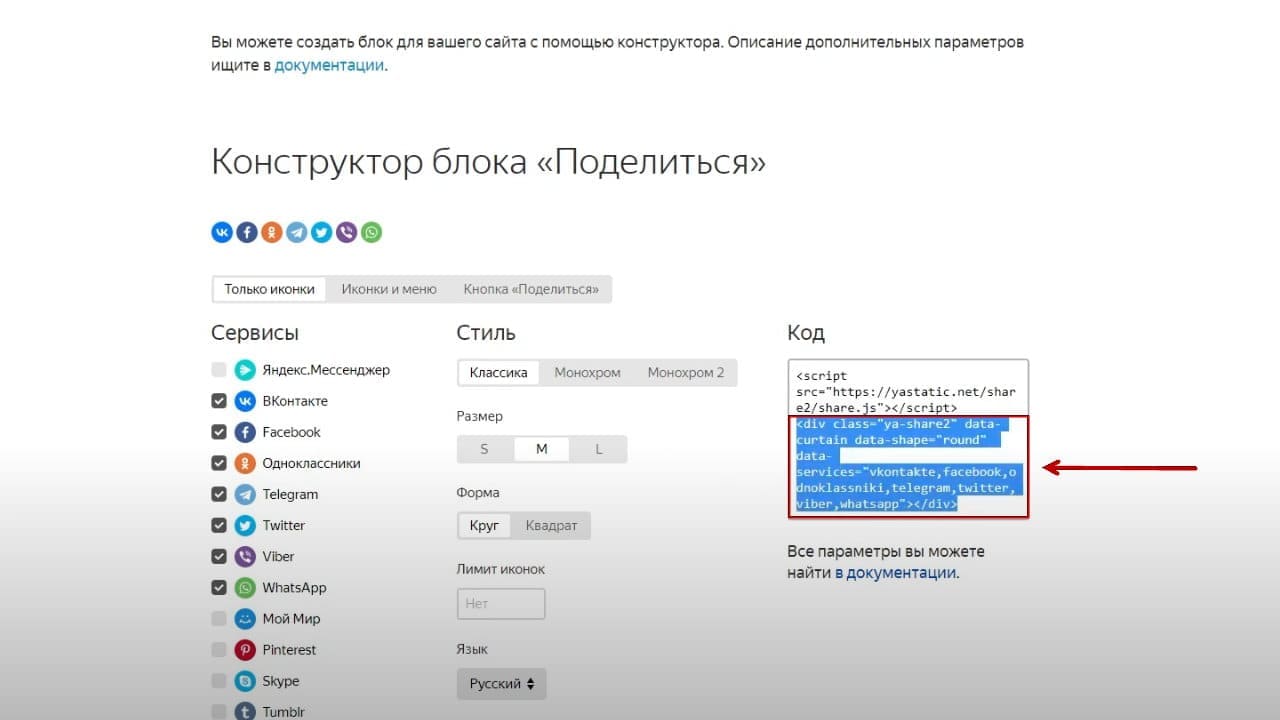1280x720 pixels.
Task: Click the Tumblr service icon
Action: coord(245,712)
